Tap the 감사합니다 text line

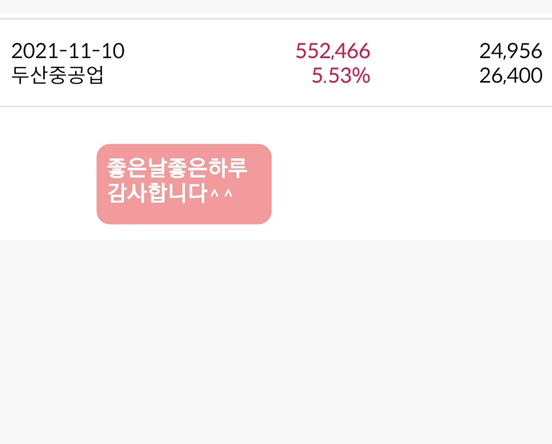pyautogui.click(x=157, y=193)
